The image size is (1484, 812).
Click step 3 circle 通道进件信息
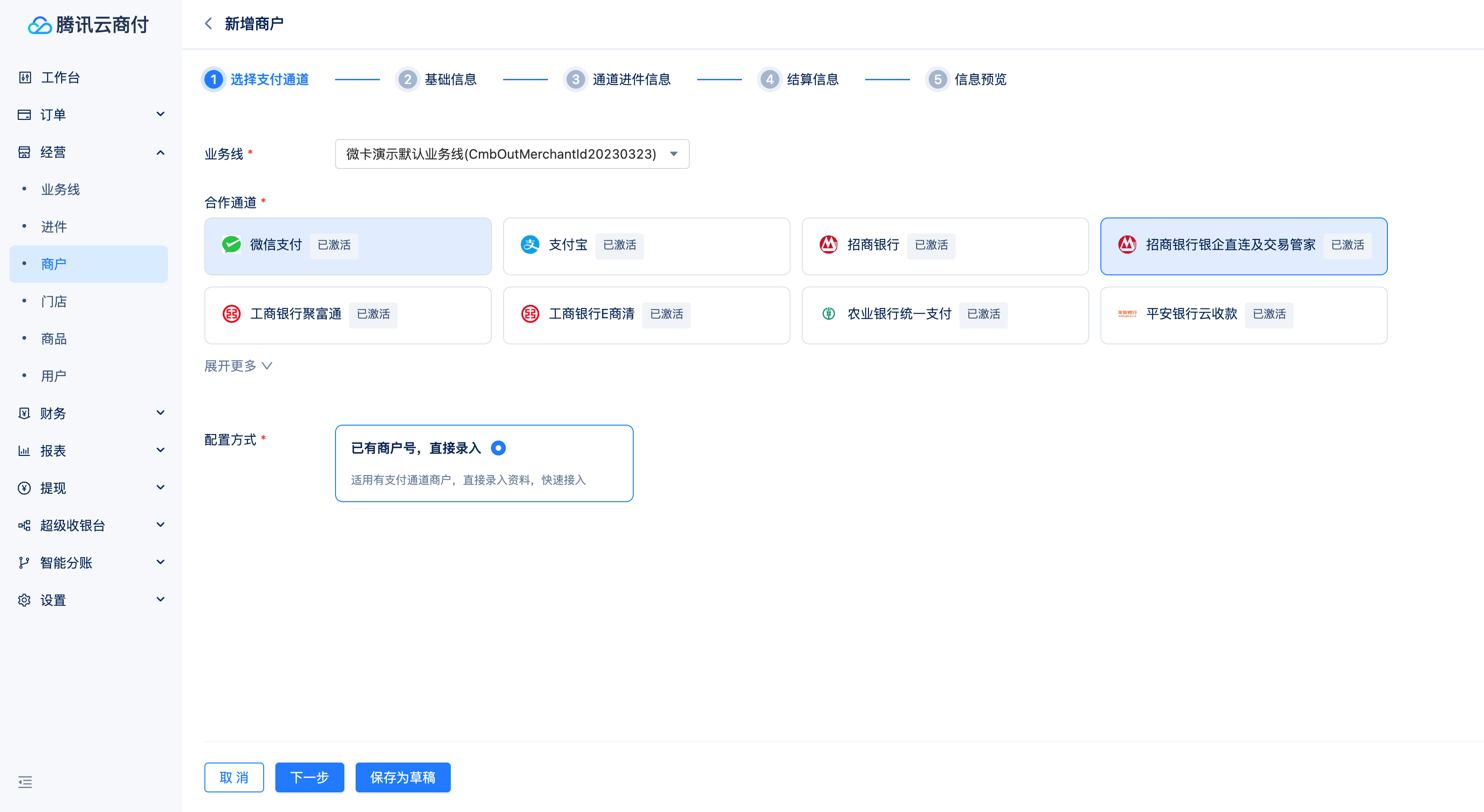coord(575,79)
